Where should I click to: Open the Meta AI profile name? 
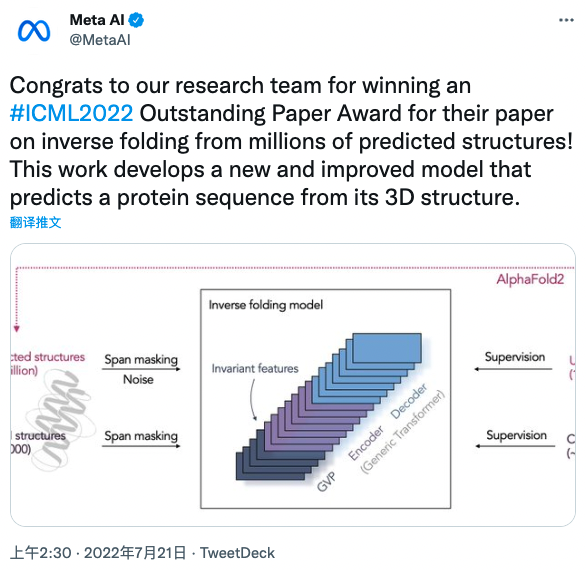click(97, 20)
